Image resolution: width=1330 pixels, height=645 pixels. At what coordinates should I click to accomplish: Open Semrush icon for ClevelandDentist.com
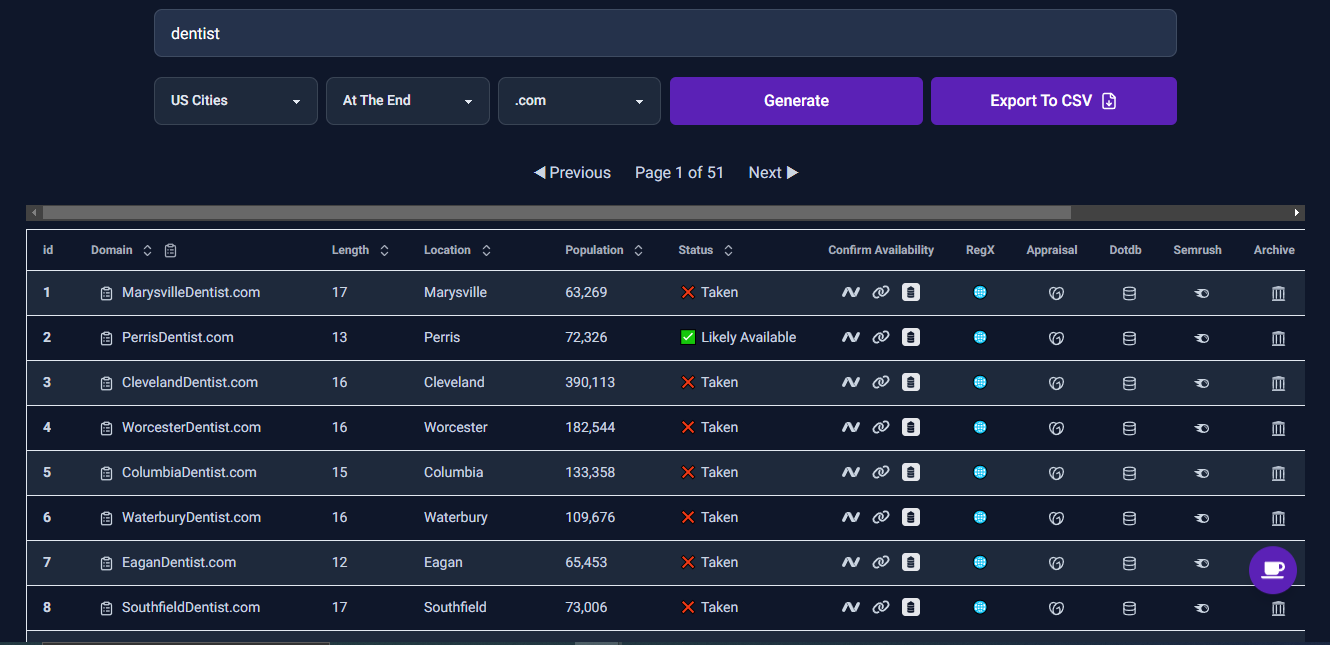[x=1202, y=383]
